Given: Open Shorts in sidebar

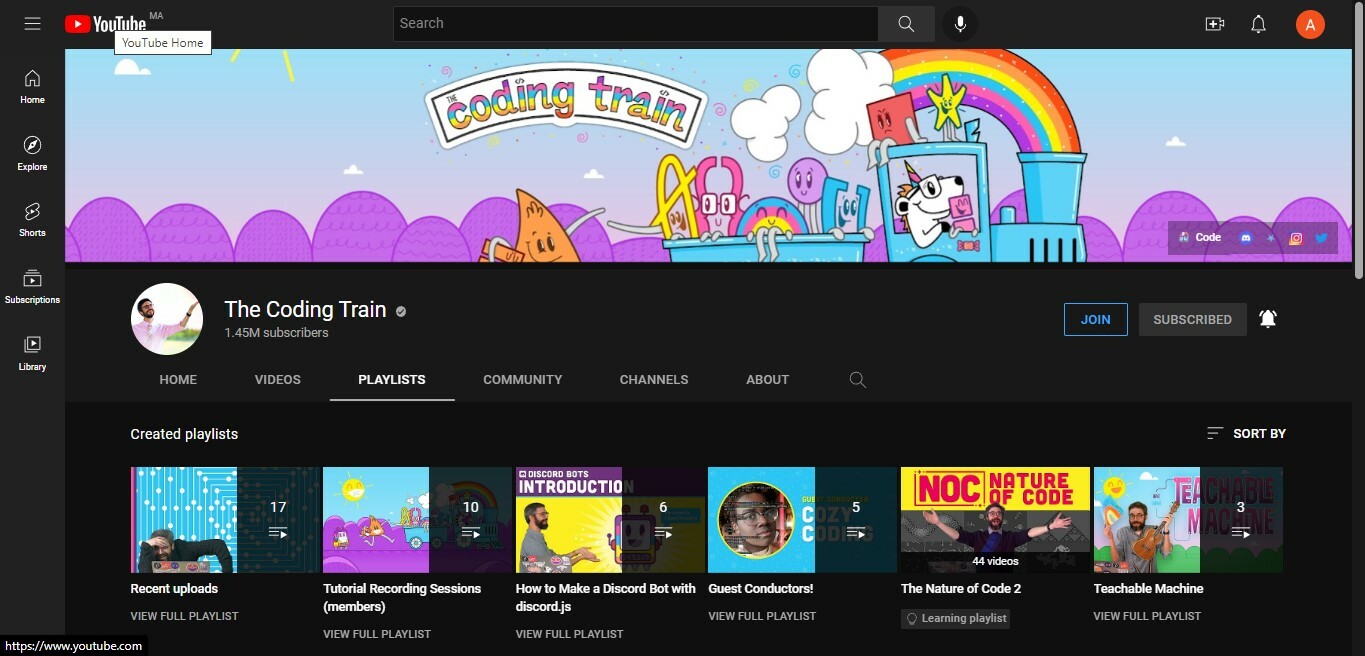Looking at the screenshot, I should pyautogui.click(x=32, y=220).
